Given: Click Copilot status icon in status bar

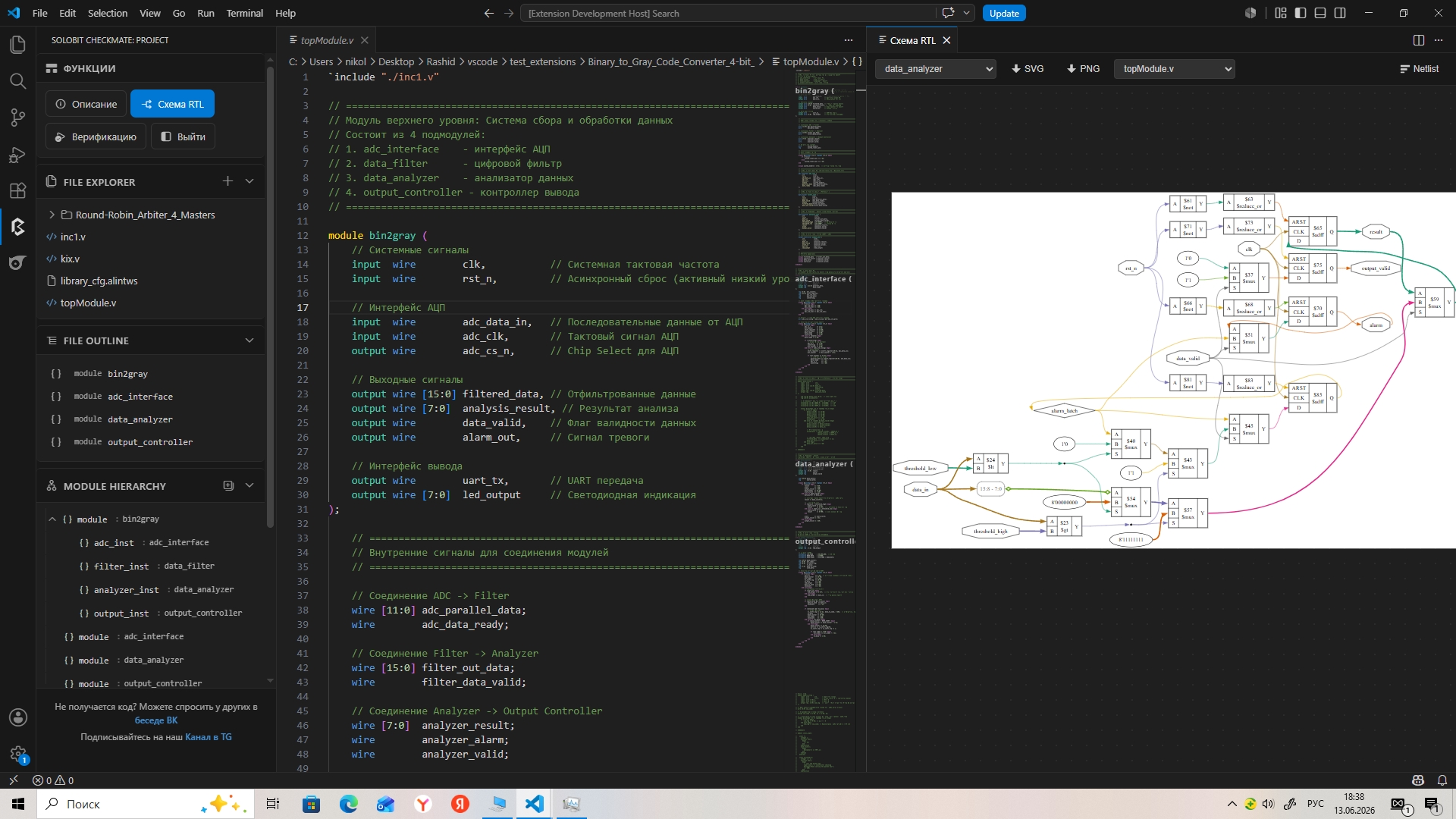Looking at the screenshot, I should tap(1417, 780).
